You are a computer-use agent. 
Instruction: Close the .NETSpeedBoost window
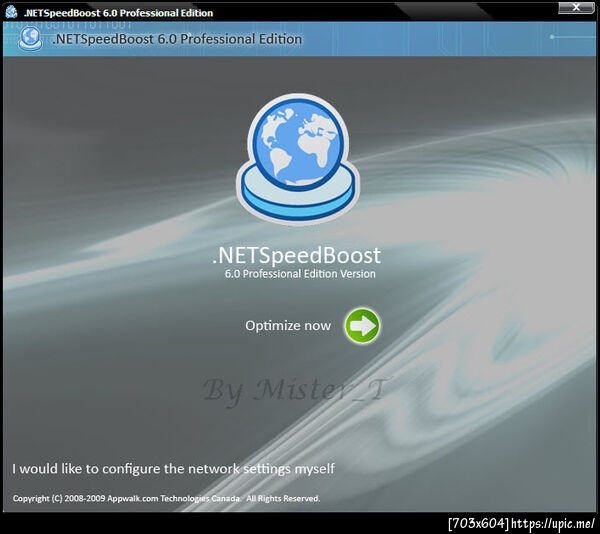point(576,7)
